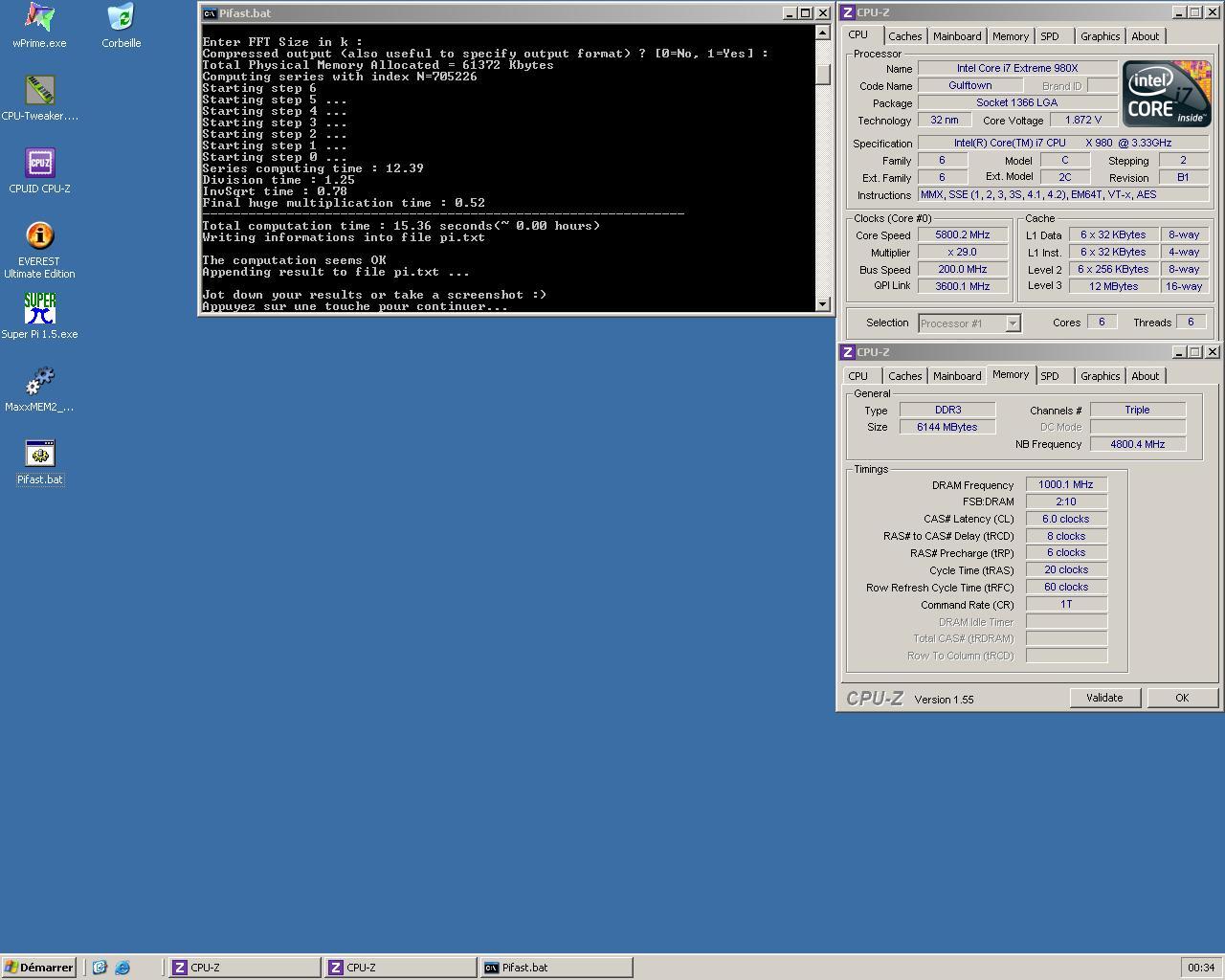Click the NB Frequency 4800.4 MHz value
This screenshot has width=1225, height=980.
coord(1138,444)
